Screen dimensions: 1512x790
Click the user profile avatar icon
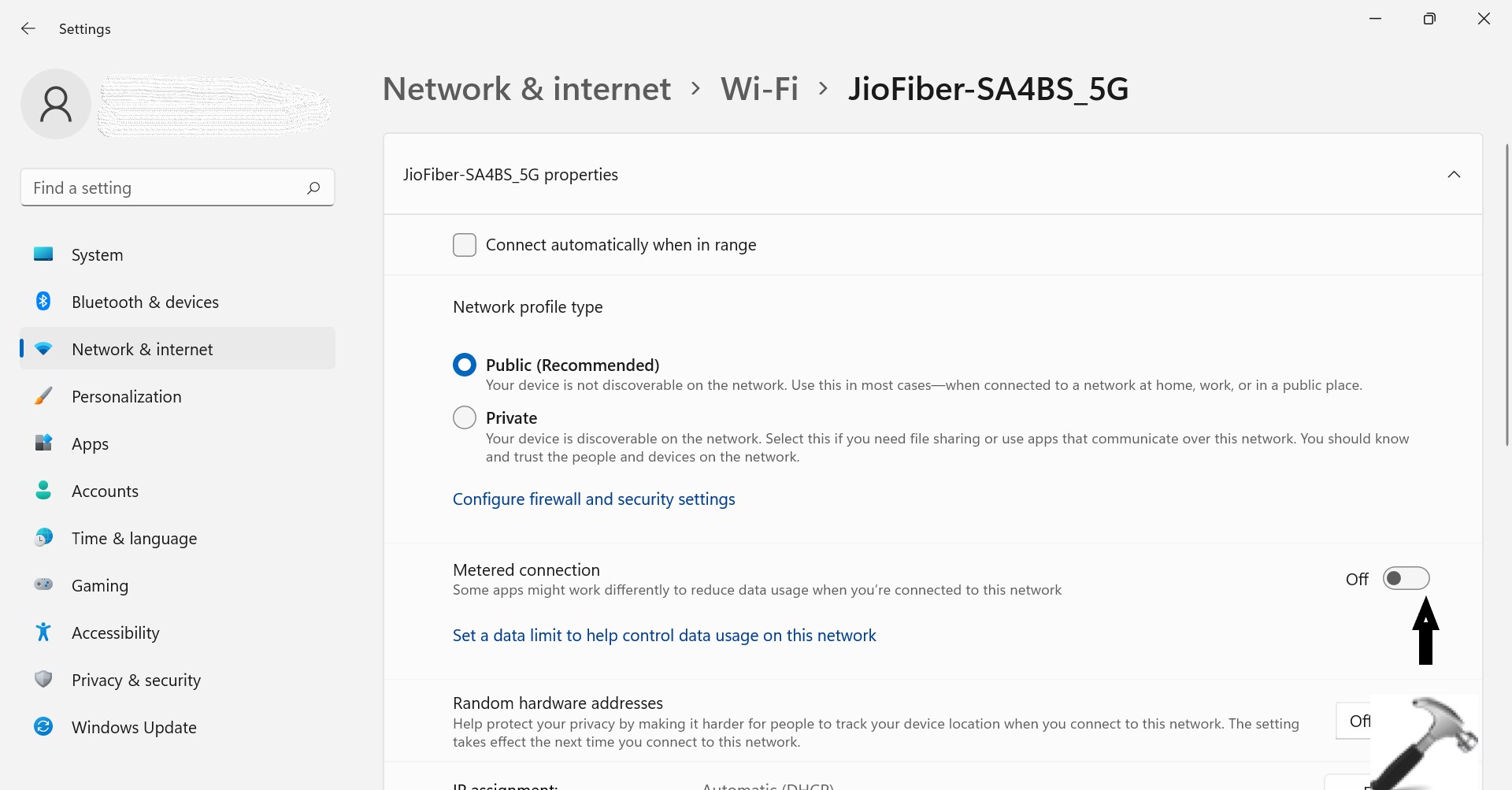point(56,104)
